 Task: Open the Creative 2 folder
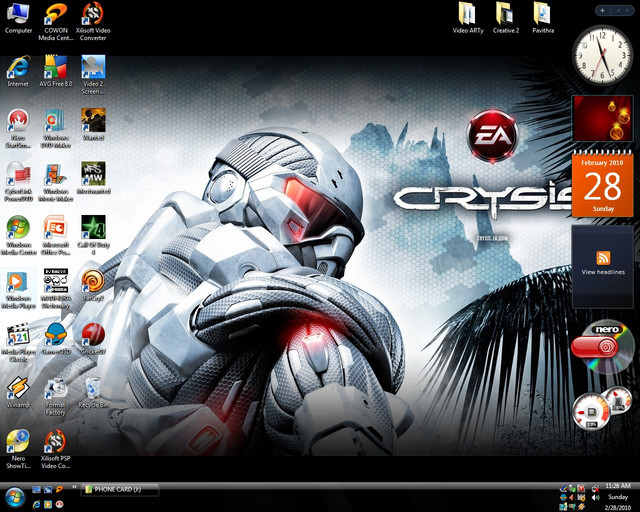[505, 18]
